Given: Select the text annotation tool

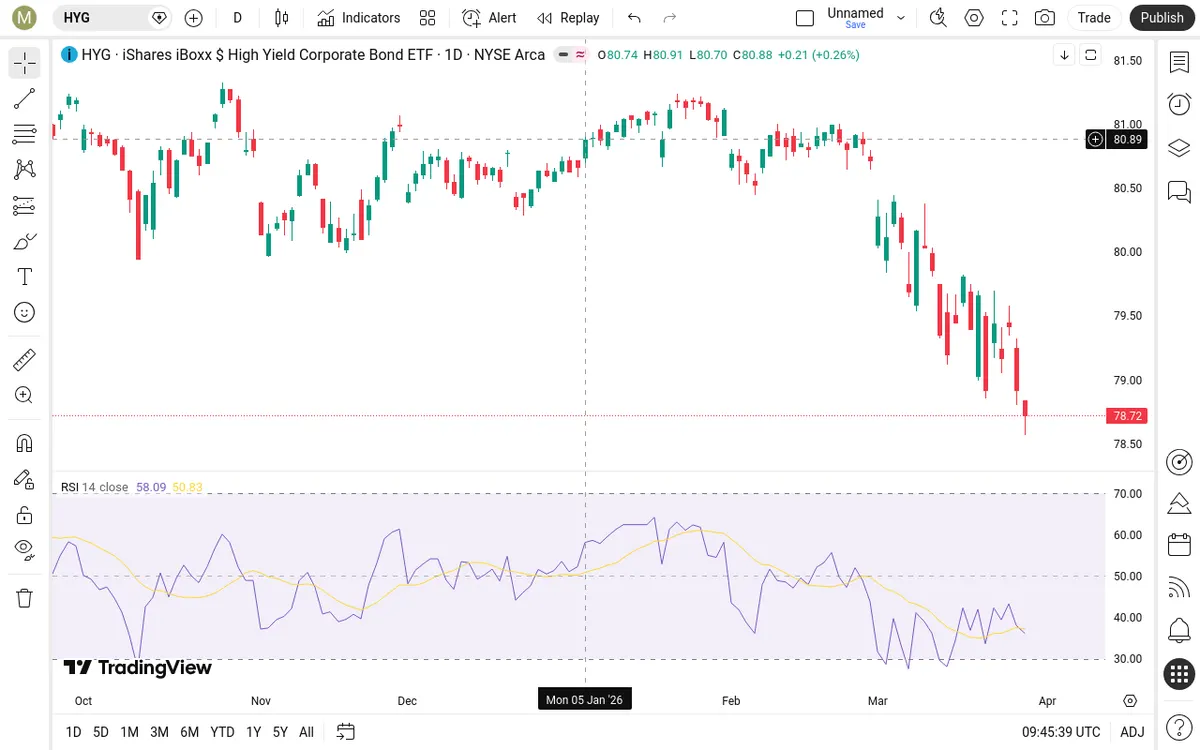Looking at the screenshot, I should tap(25, 277).
